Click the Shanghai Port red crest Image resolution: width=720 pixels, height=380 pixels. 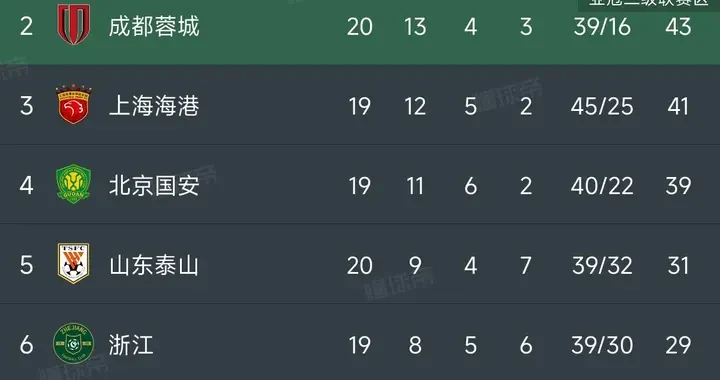pos(73,104)
